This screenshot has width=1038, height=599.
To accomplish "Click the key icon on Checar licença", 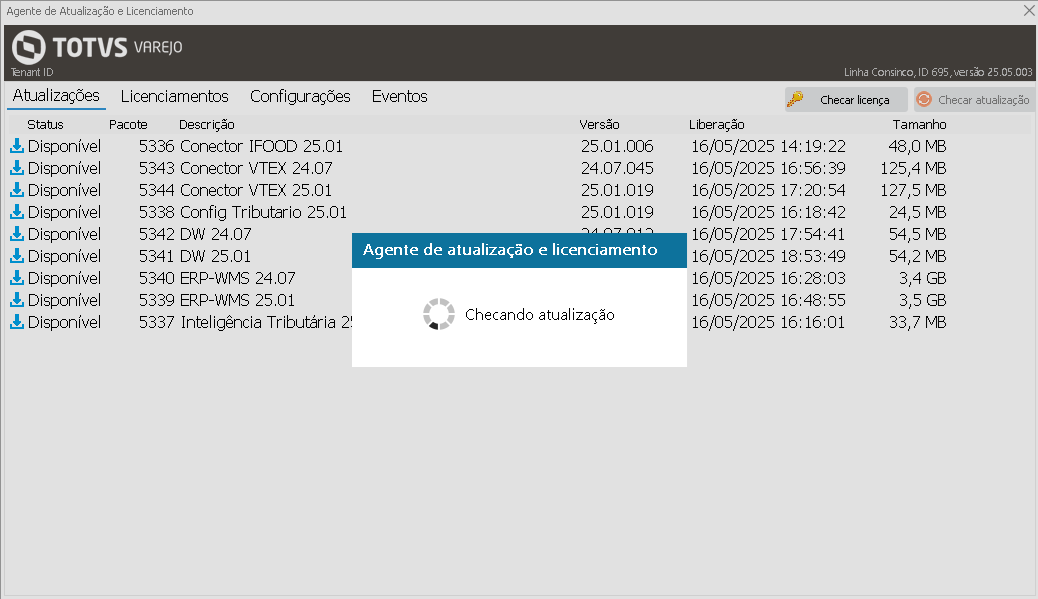I will [795, 99].
